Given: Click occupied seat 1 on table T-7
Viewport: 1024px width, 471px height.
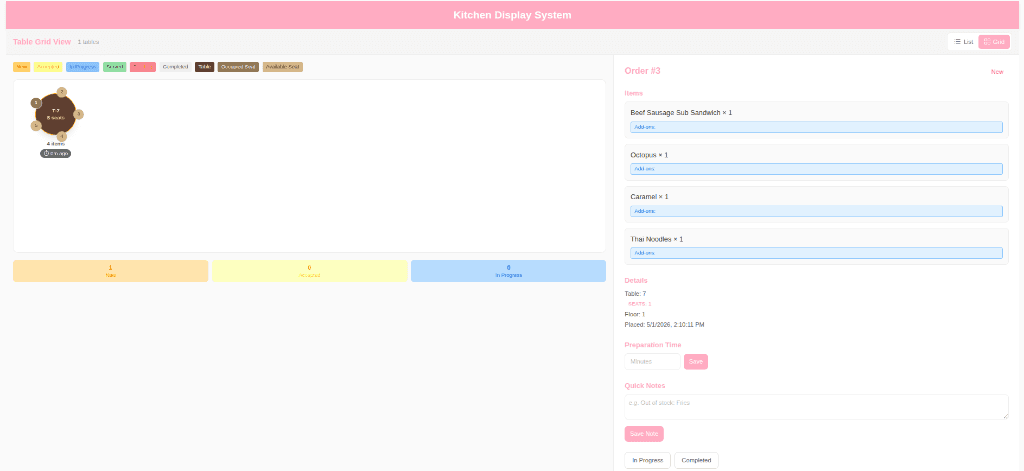Looking at the screenshot, I should (37, 103).
